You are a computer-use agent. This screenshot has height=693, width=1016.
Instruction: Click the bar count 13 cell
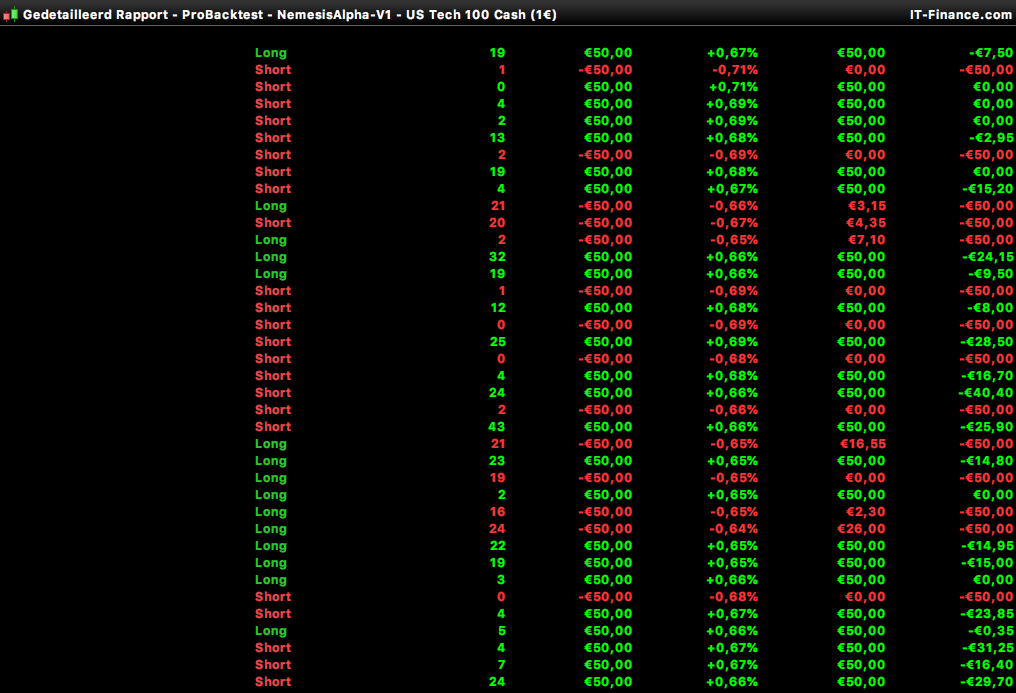497,138
